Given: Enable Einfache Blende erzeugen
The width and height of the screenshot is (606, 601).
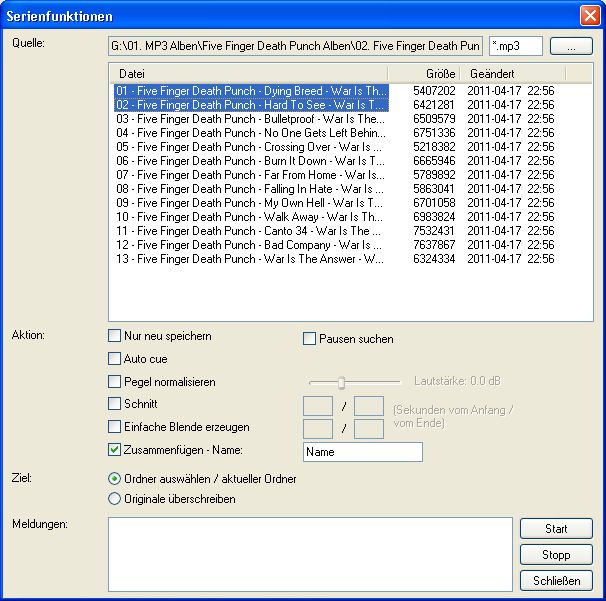Looking at the screenshot, I should [114, 427].
